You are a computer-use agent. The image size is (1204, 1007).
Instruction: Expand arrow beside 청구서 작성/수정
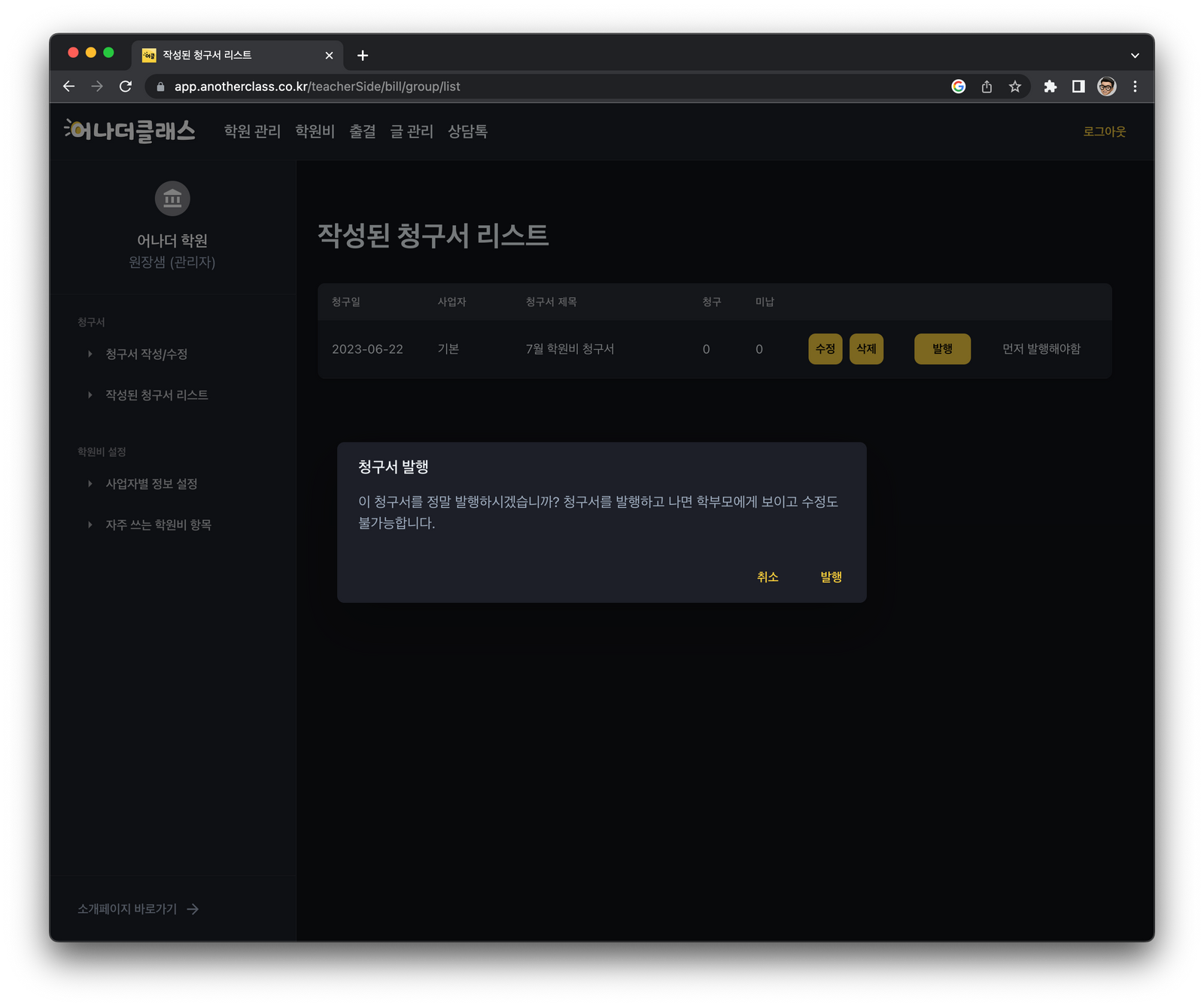(90, 354)
